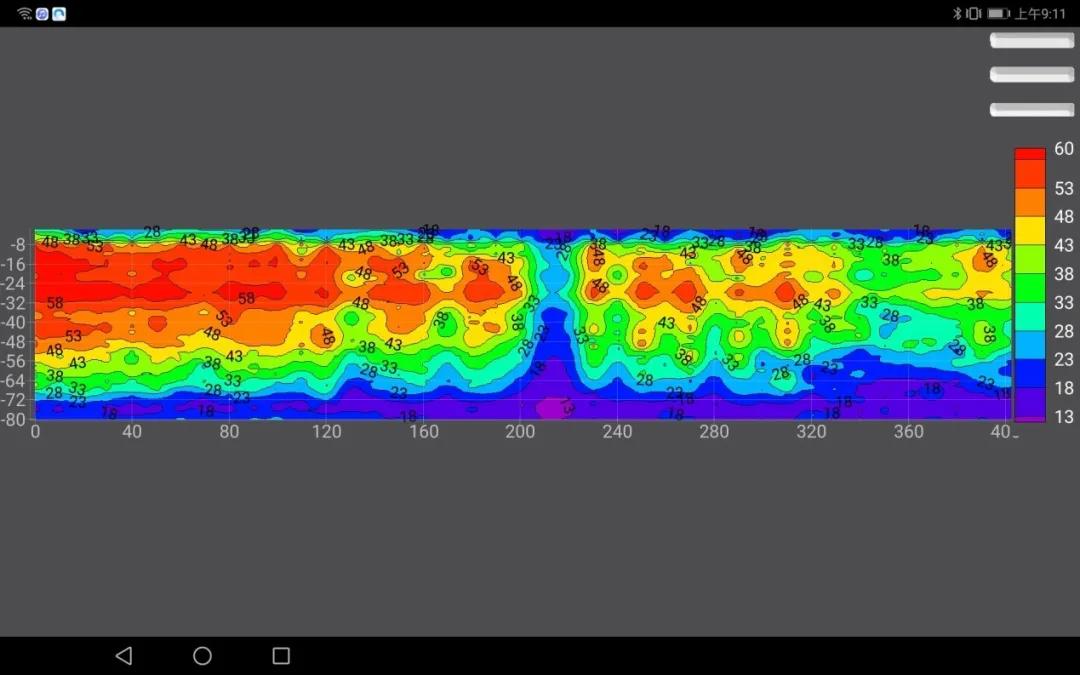Click the 60 label on the color legend

click(x=1063, y=149)
